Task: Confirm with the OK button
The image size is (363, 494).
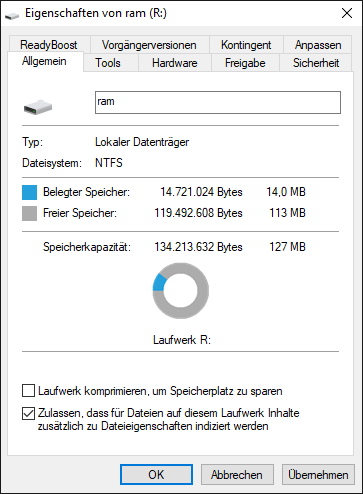Action: point(156,474)
